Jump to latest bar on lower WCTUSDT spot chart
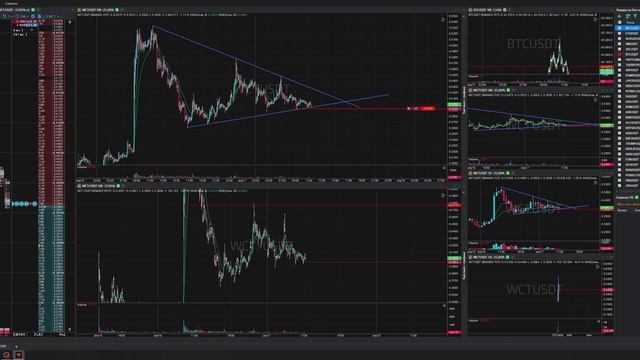This screenshot has width=640, height=360. click(x=443, y=196)
